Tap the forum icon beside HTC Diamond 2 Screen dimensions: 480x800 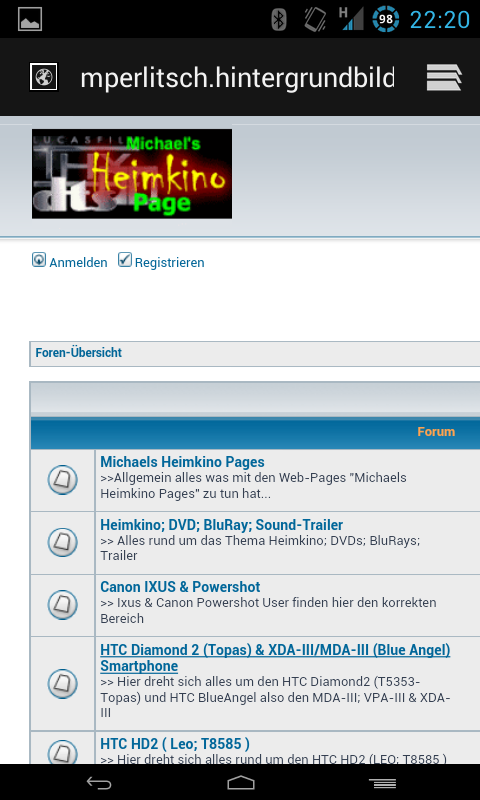click(63, 684)
